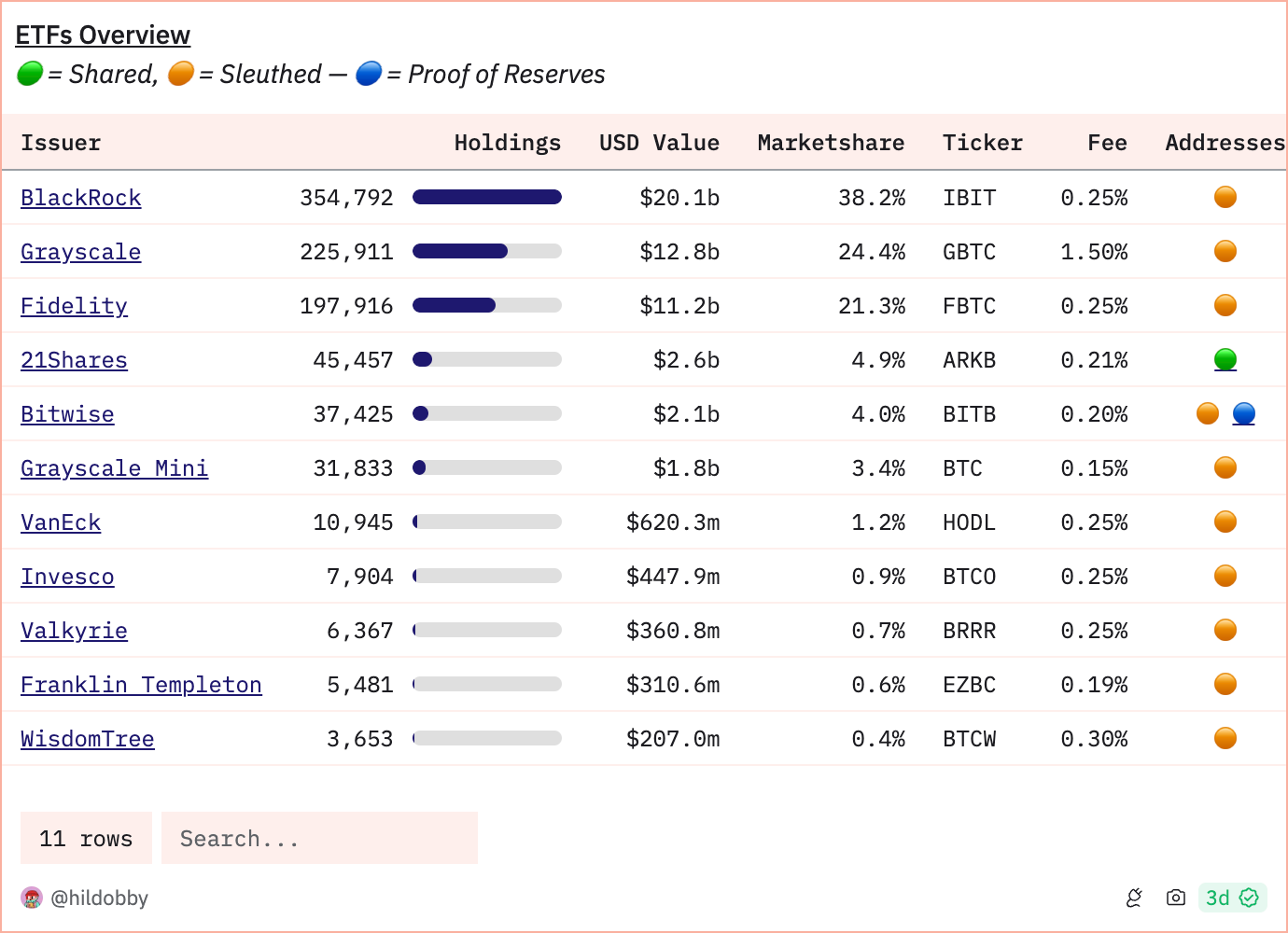The image size is (1288, 933).
Task: Open the VanEck issuer link
Action: pos(61,522)
